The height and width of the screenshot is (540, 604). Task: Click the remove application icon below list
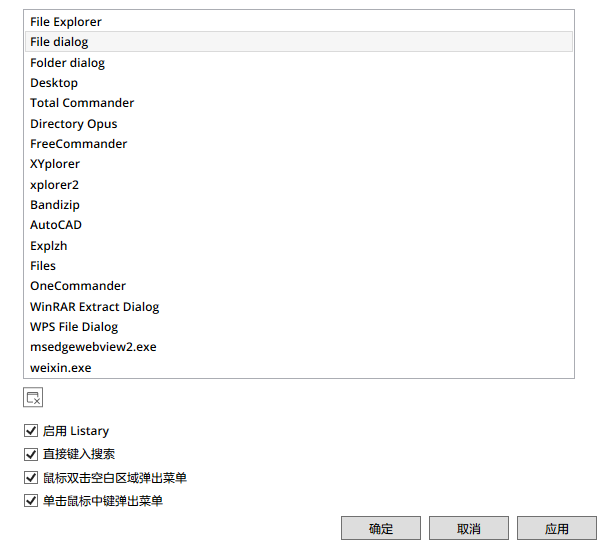(x=33, y=398)
